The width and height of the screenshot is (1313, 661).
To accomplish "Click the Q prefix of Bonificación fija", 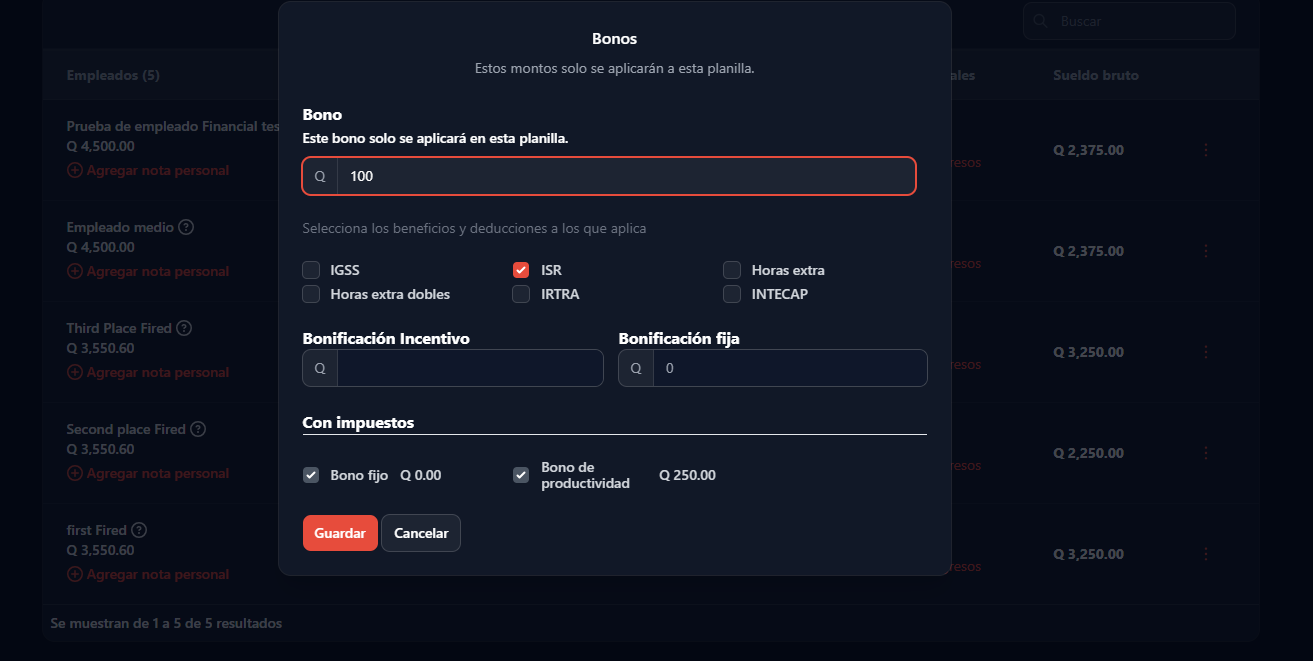I will click(x=636, y=368).
